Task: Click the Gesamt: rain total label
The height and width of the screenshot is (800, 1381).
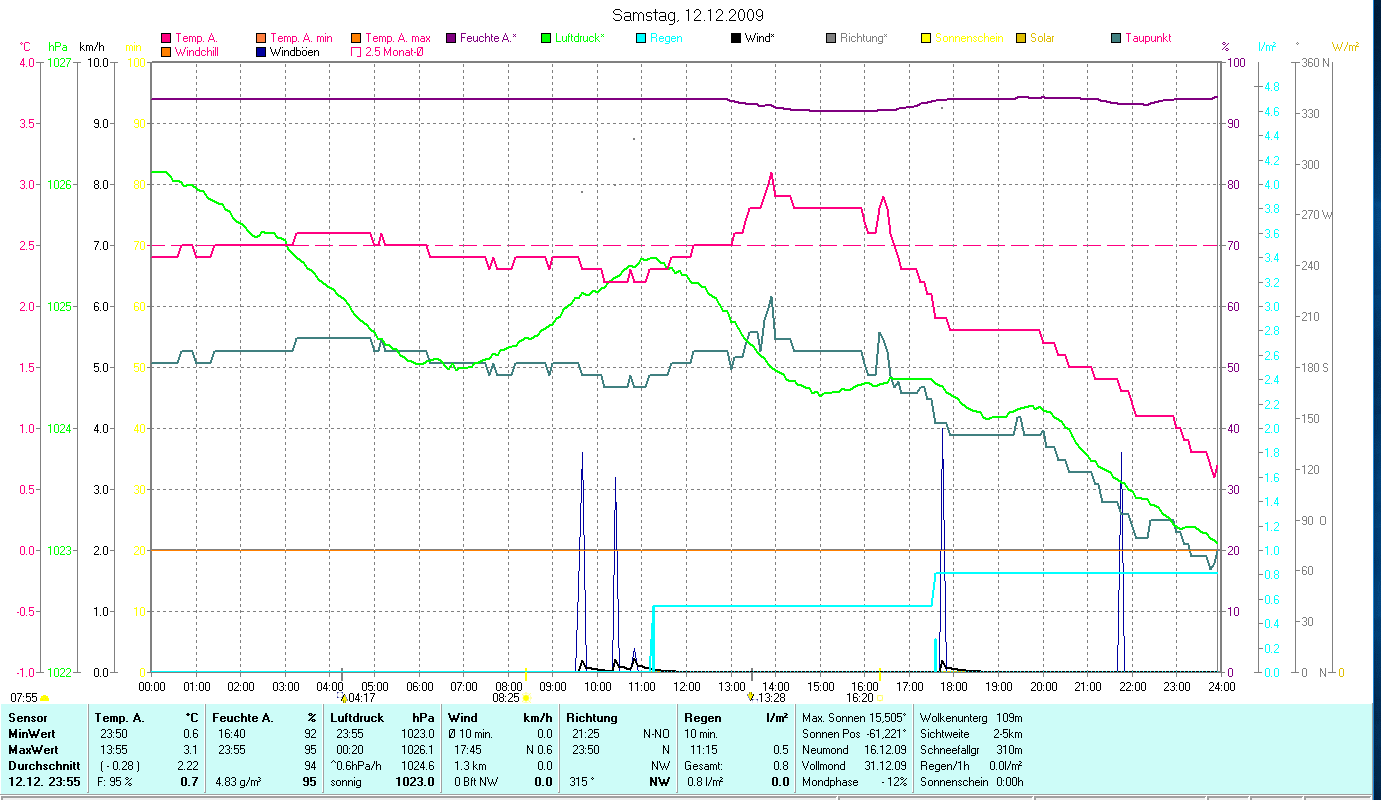Action: pos(702,766)
